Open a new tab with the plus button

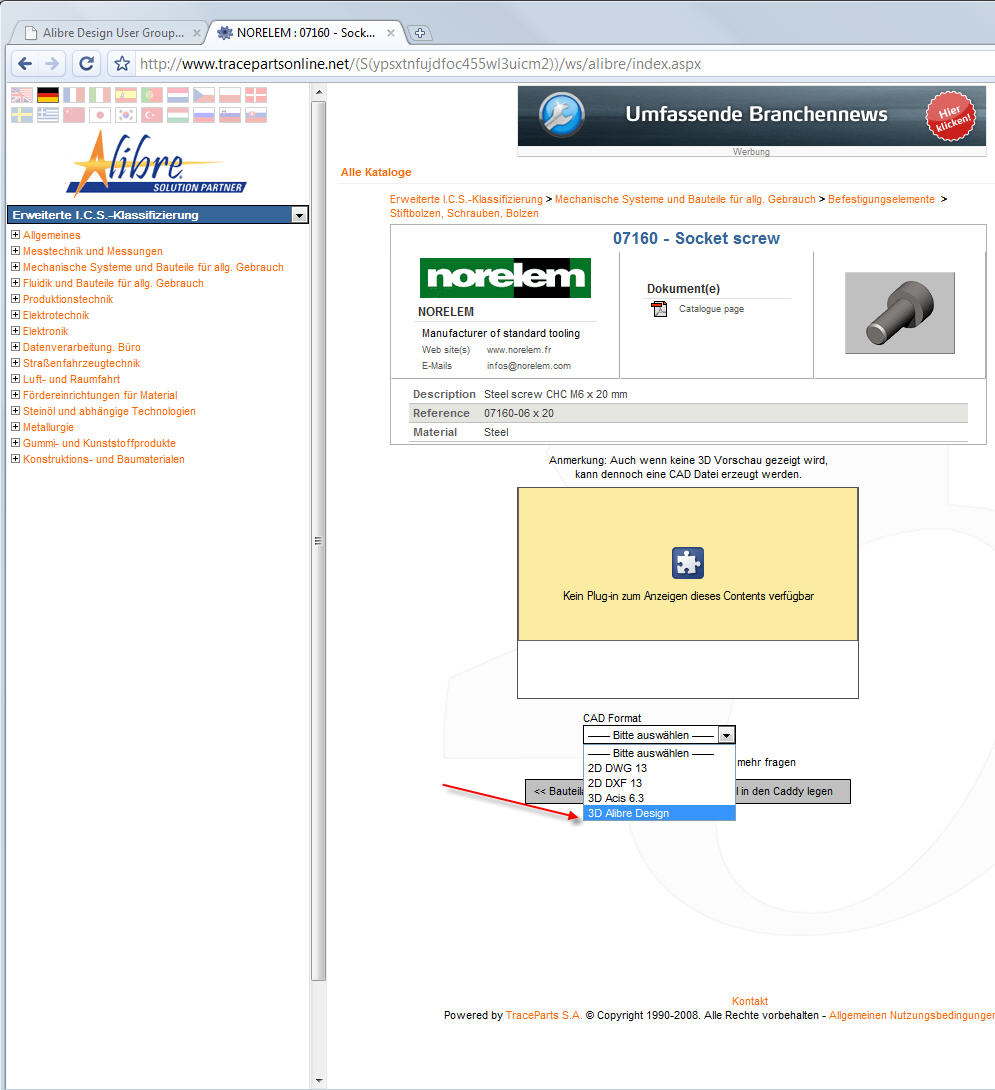tap(419, 33)
